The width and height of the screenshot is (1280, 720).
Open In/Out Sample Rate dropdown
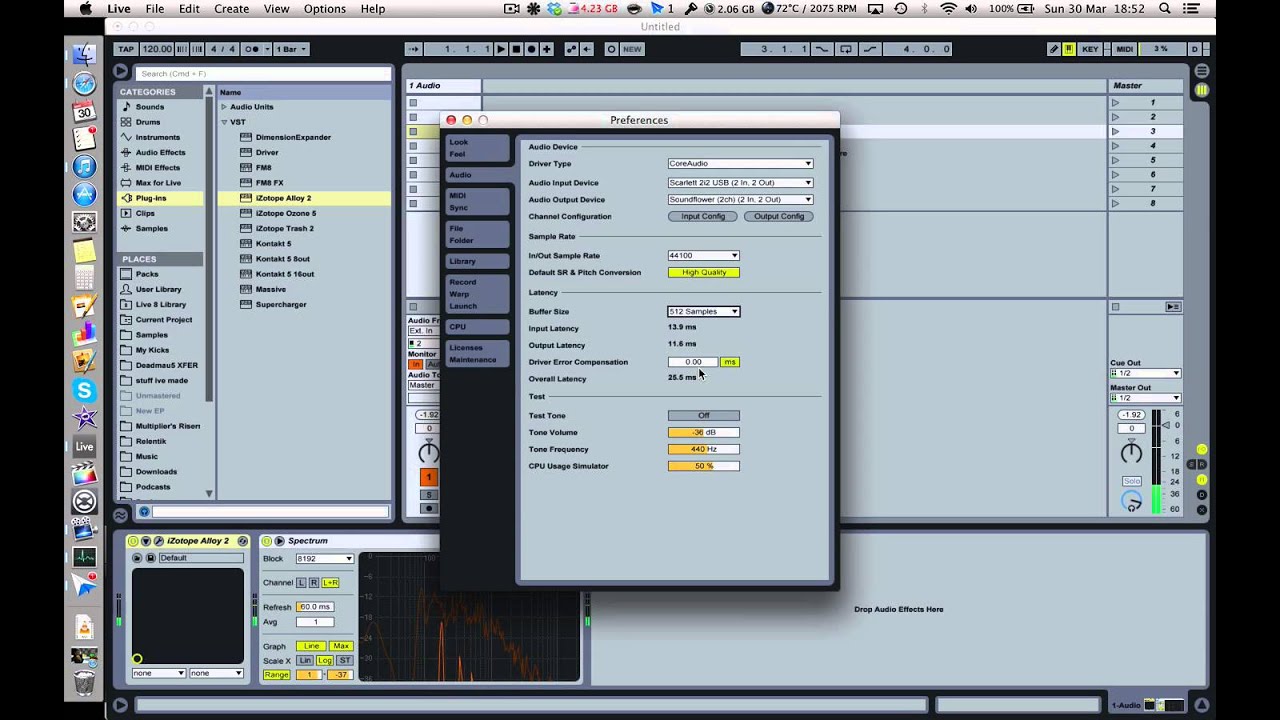pyautogui.click(x=704, y=255)
